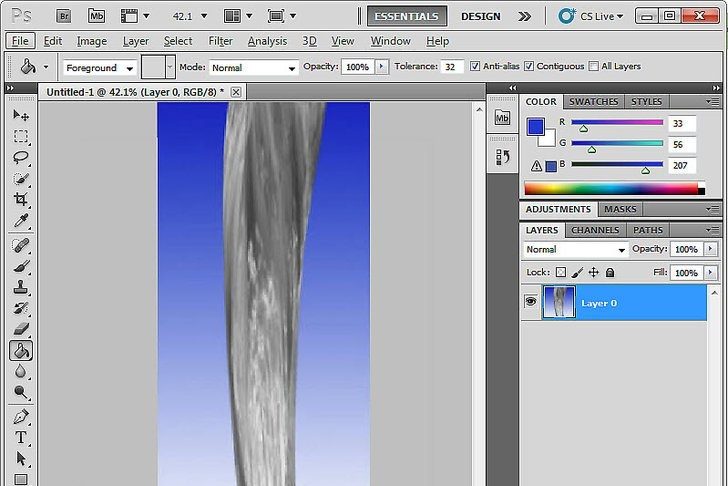
Task: Uncheck the Contiguous option
Action: [529, 67]
